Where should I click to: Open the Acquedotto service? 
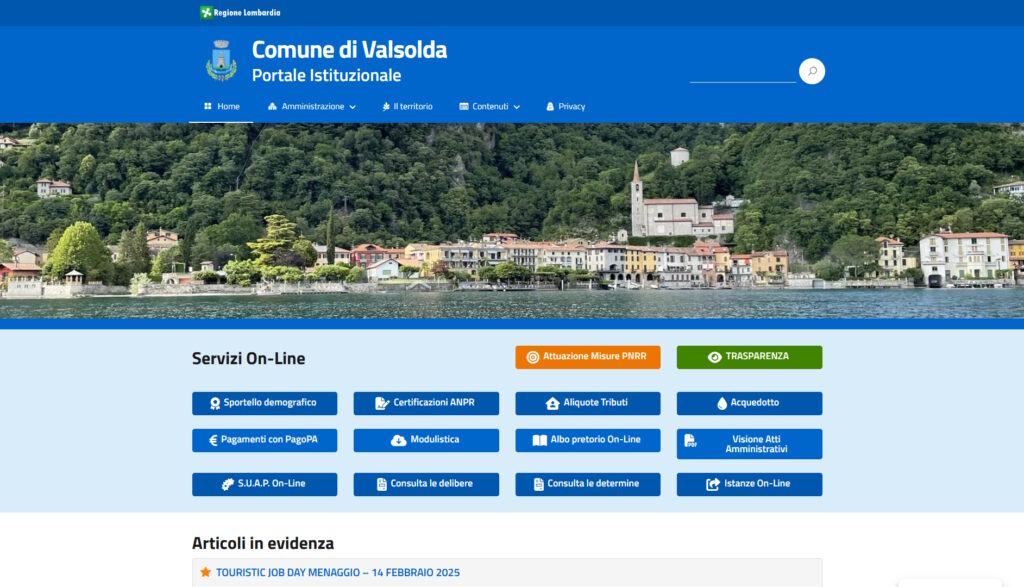tap(749, 404)
